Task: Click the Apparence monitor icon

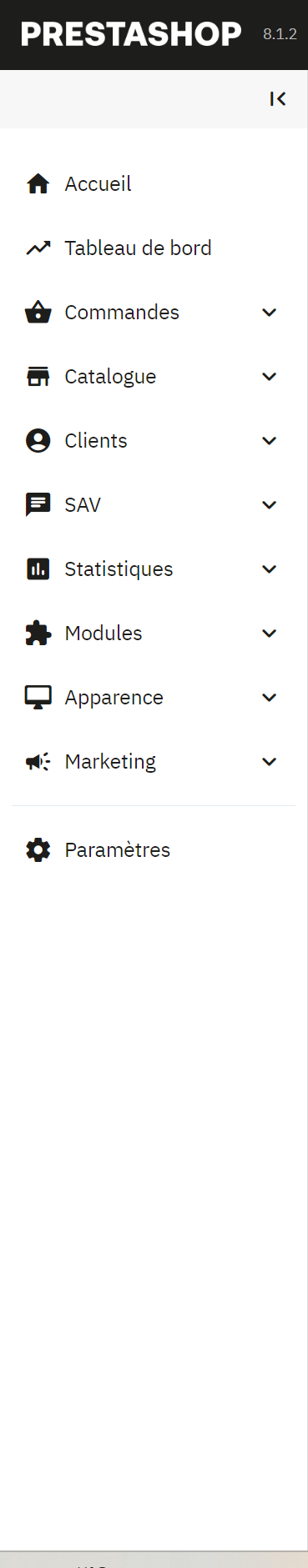Action: [x=38, y=698]
